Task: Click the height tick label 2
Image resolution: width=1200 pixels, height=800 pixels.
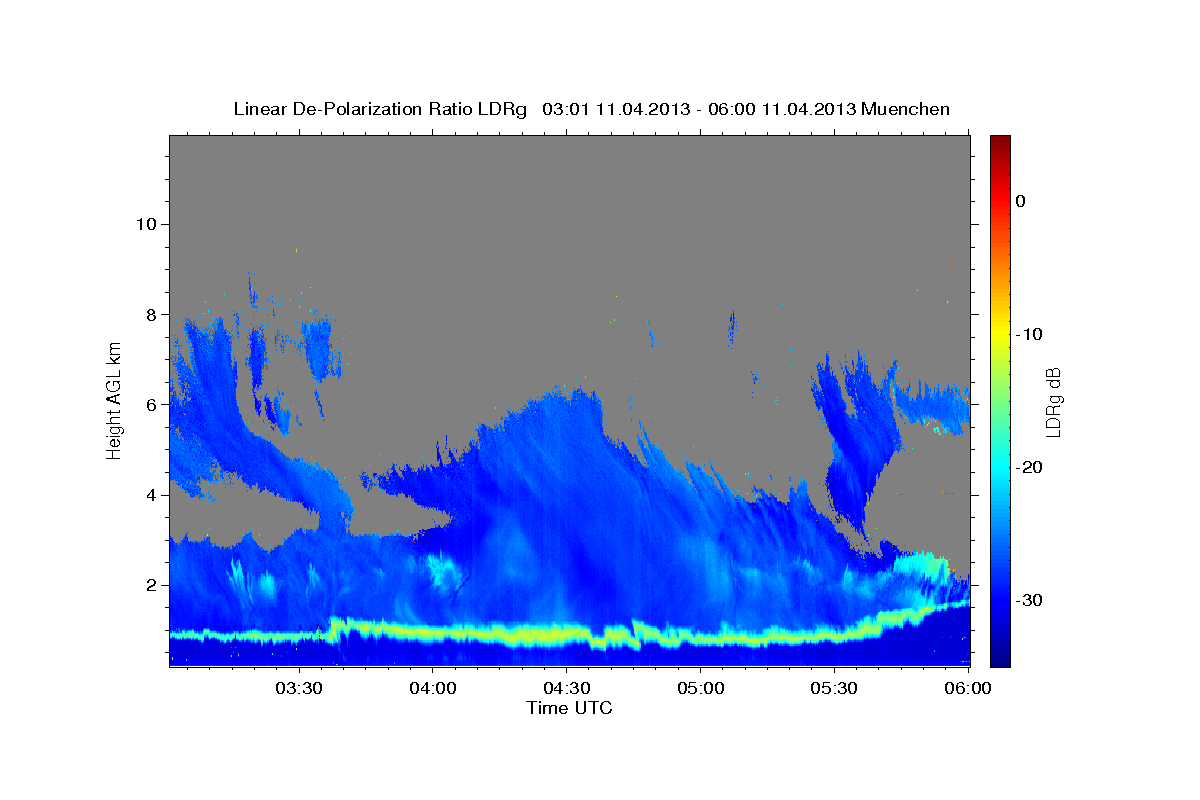Action: pyautogui.click(x=151, y=585)
